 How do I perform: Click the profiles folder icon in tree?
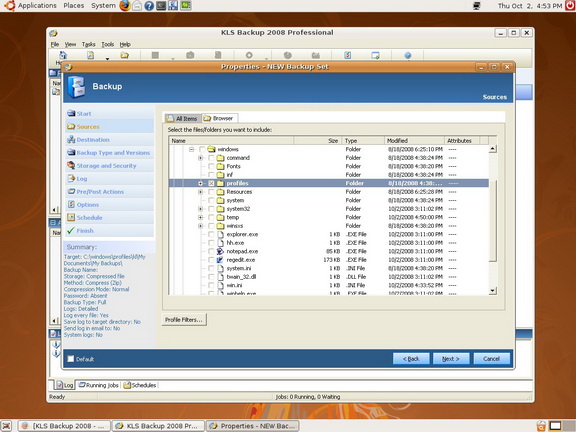coord(220,183)
